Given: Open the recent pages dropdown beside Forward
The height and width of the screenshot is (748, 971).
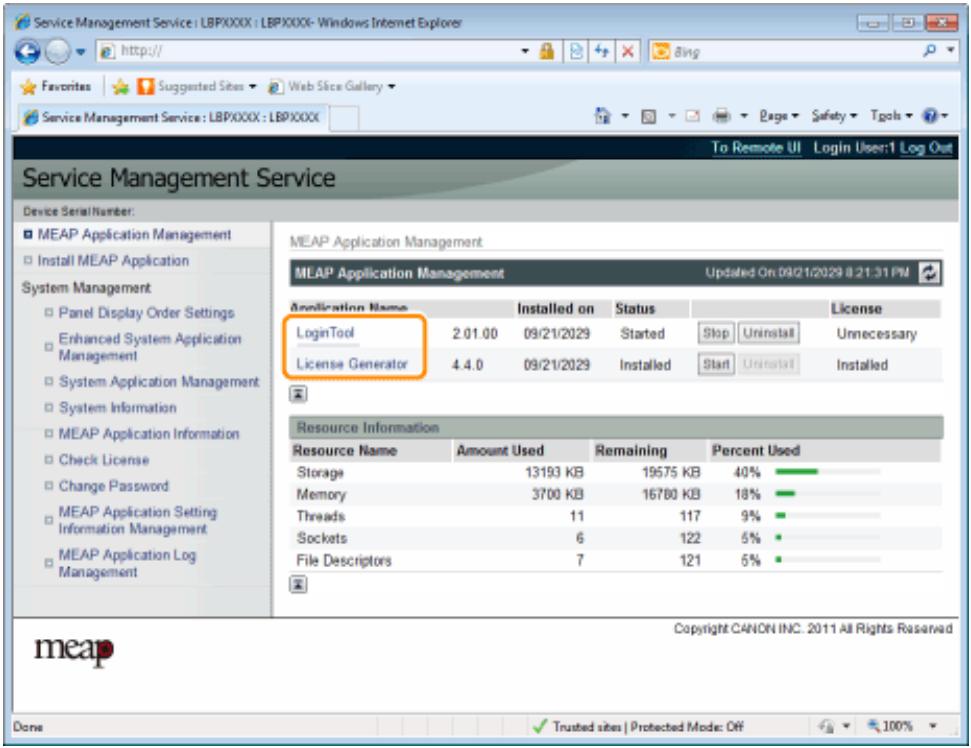Looking at the screenshot, I should pos(81,51).
